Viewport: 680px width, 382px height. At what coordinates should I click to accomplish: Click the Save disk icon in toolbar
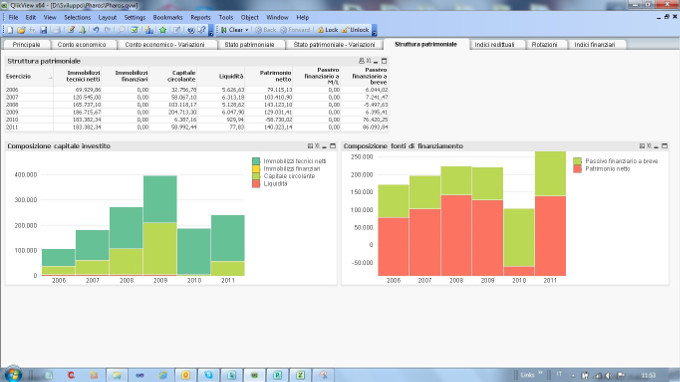pos(43,30)
